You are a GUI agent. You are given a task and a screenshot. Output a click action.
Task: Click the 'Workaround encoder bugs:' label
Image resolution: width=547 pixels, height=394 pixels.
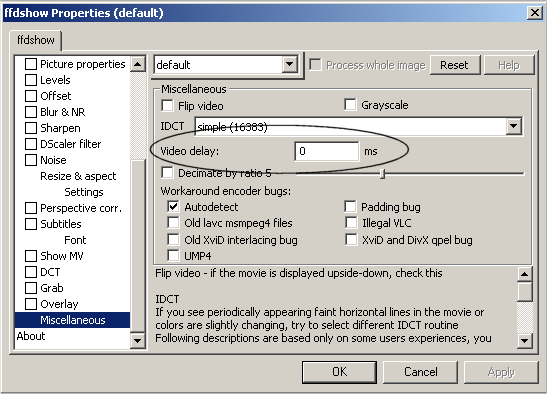click(x=226, y=191)
